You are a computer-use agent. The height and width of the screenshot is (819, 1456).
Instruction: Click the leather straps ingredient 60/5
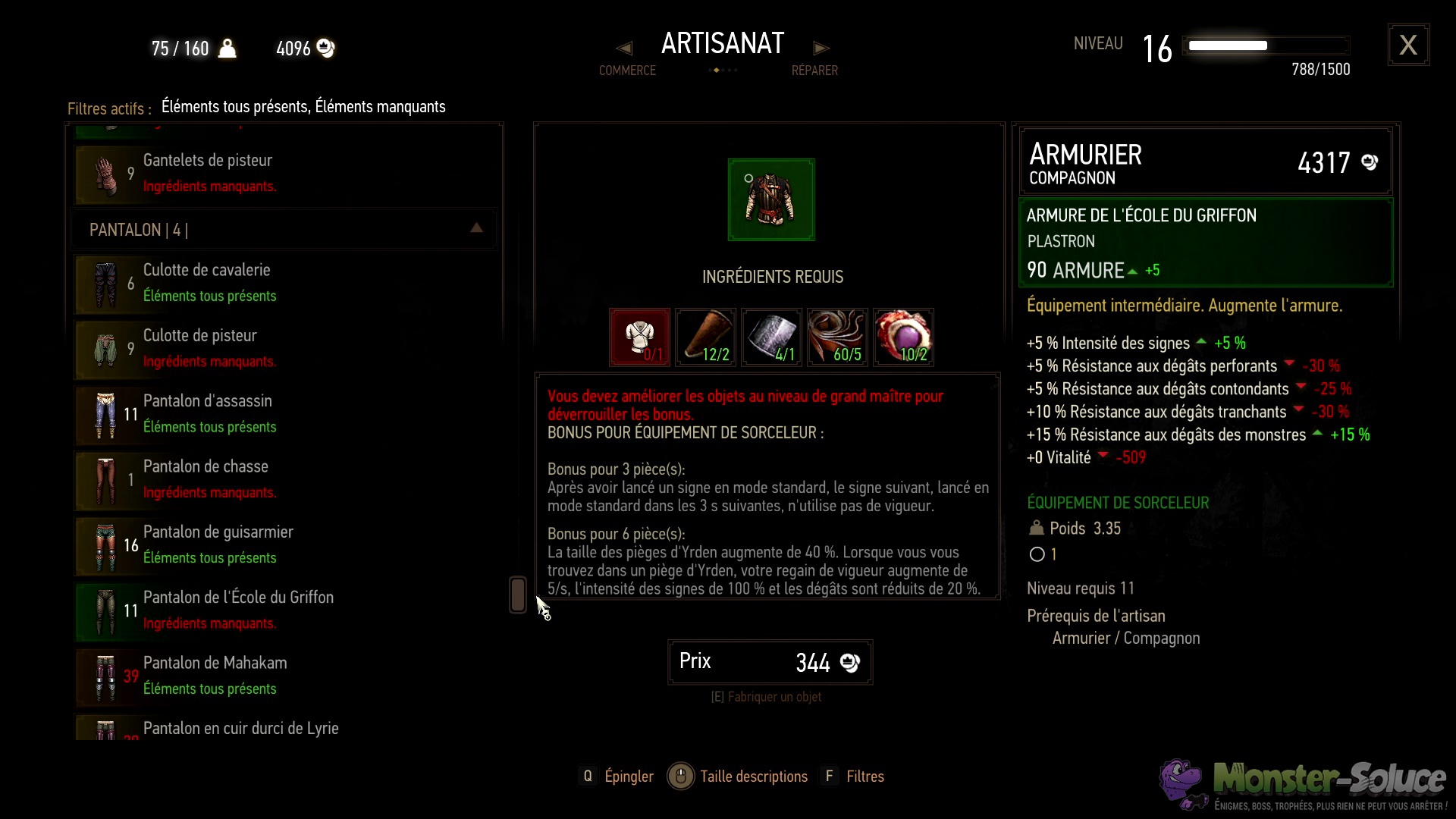click(x=837, y=337)
